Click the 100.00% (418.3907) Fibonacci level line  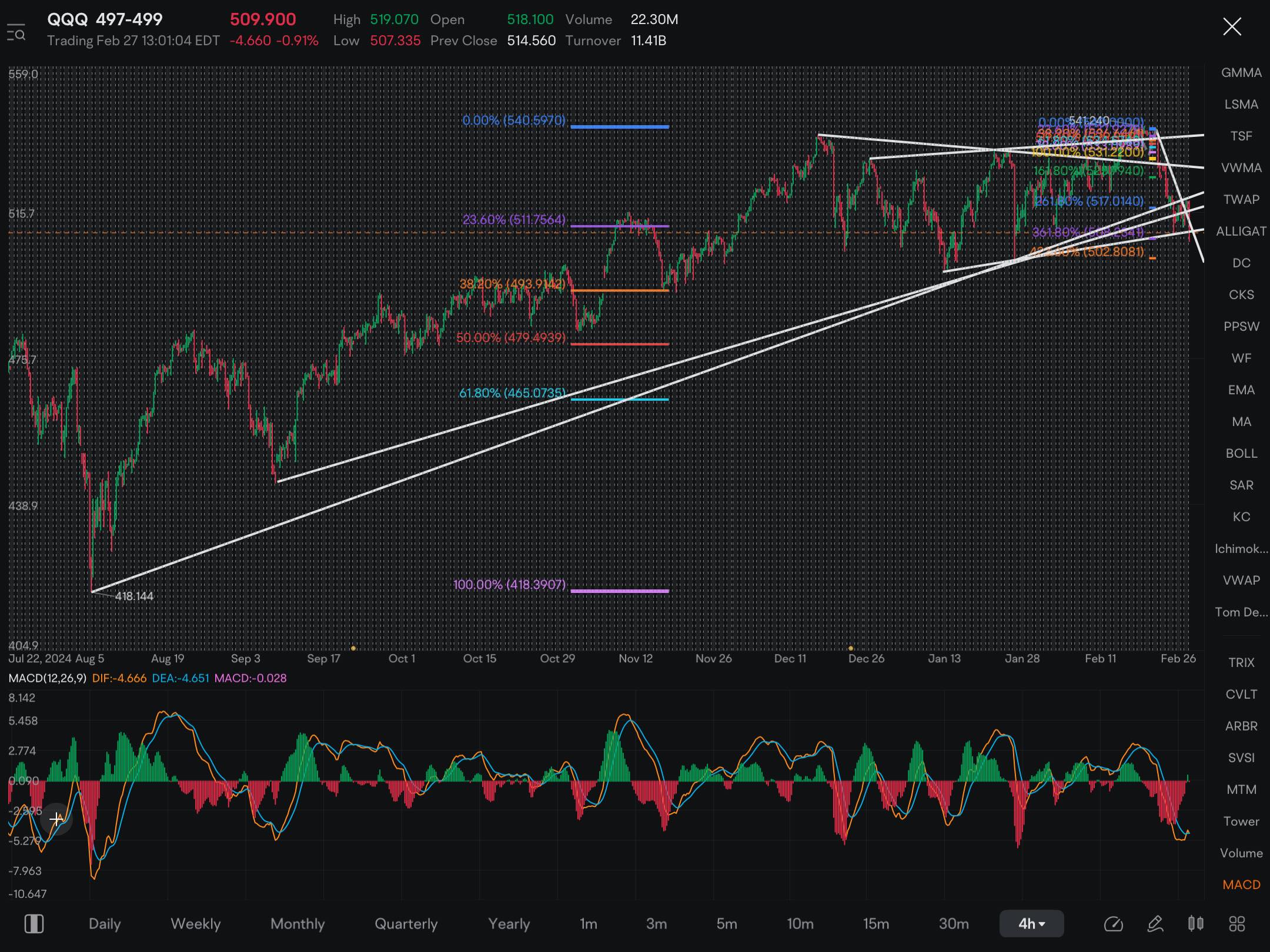[620, 591]
